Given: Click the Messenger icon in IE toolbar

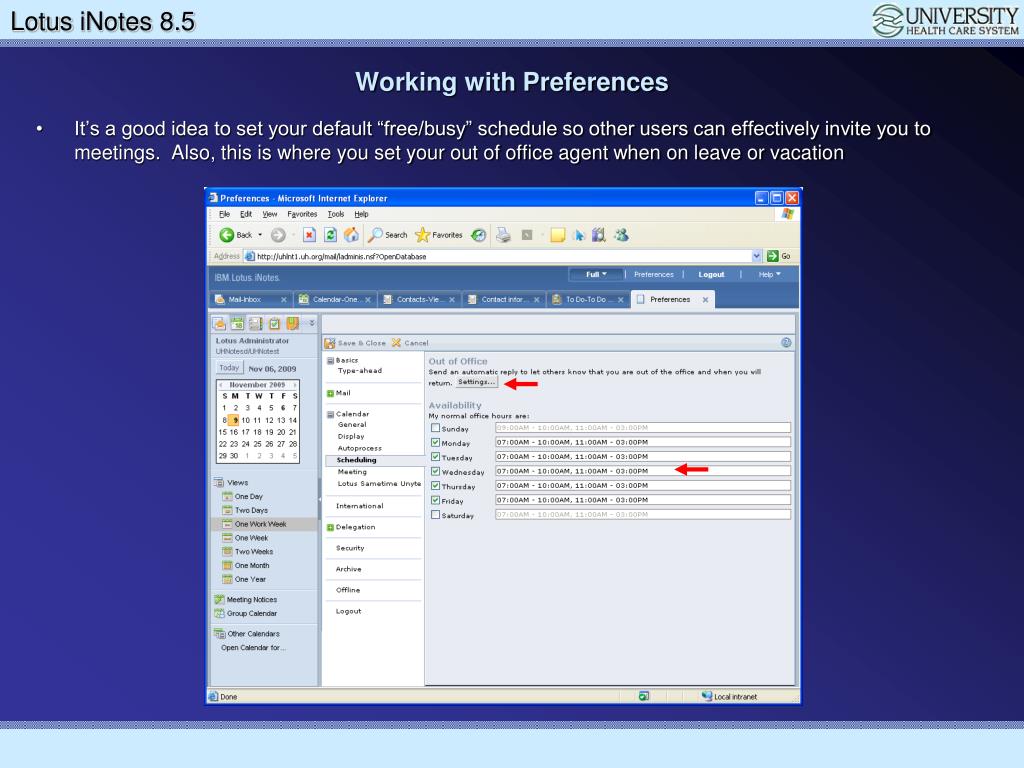Looking at the screenshot, I should point(621,235).
